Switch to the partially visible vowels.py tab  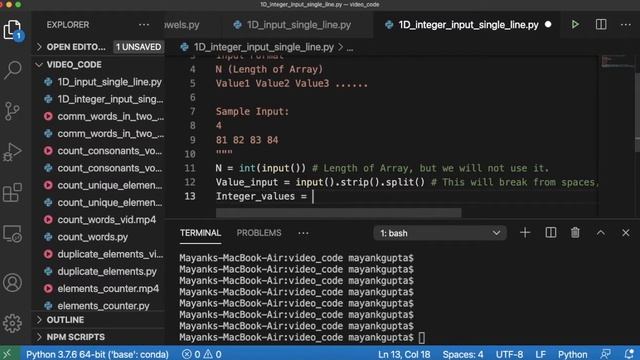click(x=182, y=24)
